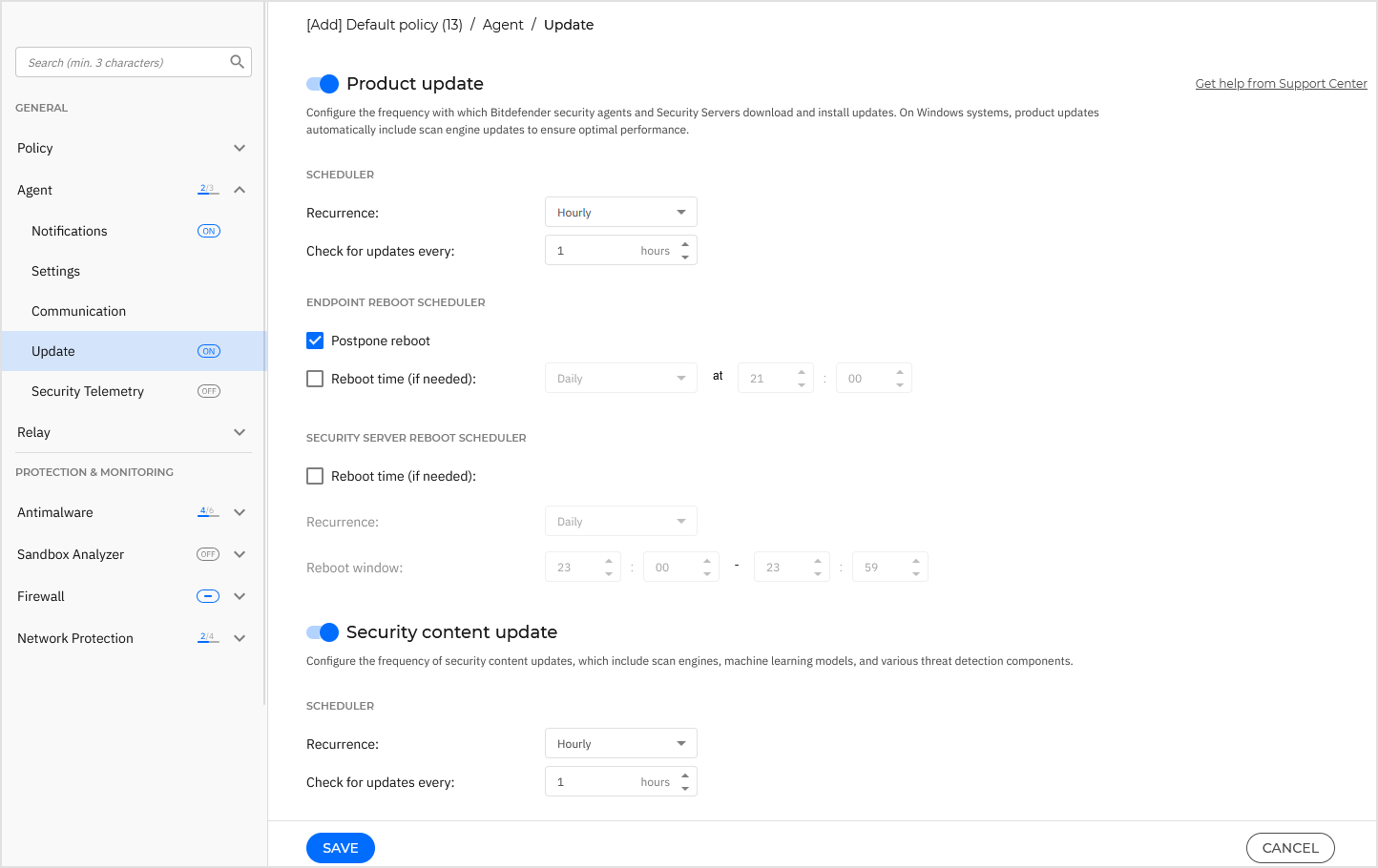This screenshot has width=1378, height=868.
Task: Navigate to Agent via the breadcrumb
Action: click(503, 24)
